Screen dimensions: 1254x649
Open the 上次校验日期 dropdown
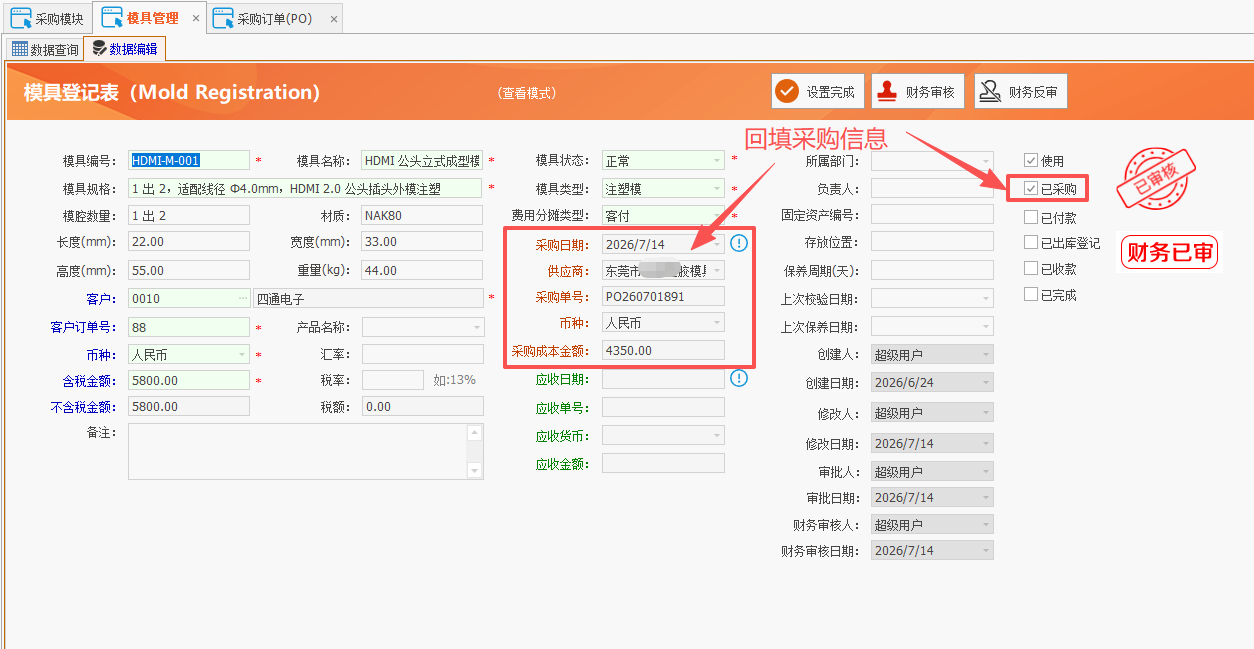pyautogui.click(x=986, y=298)
